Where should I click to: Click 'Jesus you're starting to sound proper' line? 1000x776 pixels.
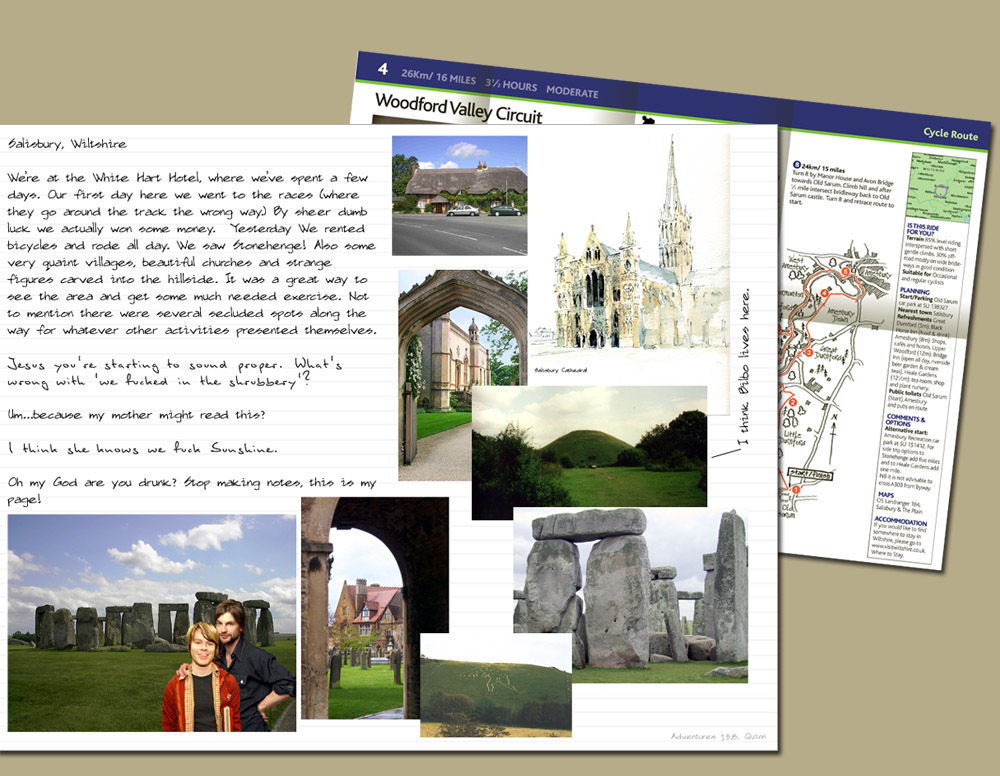point(175,365)
